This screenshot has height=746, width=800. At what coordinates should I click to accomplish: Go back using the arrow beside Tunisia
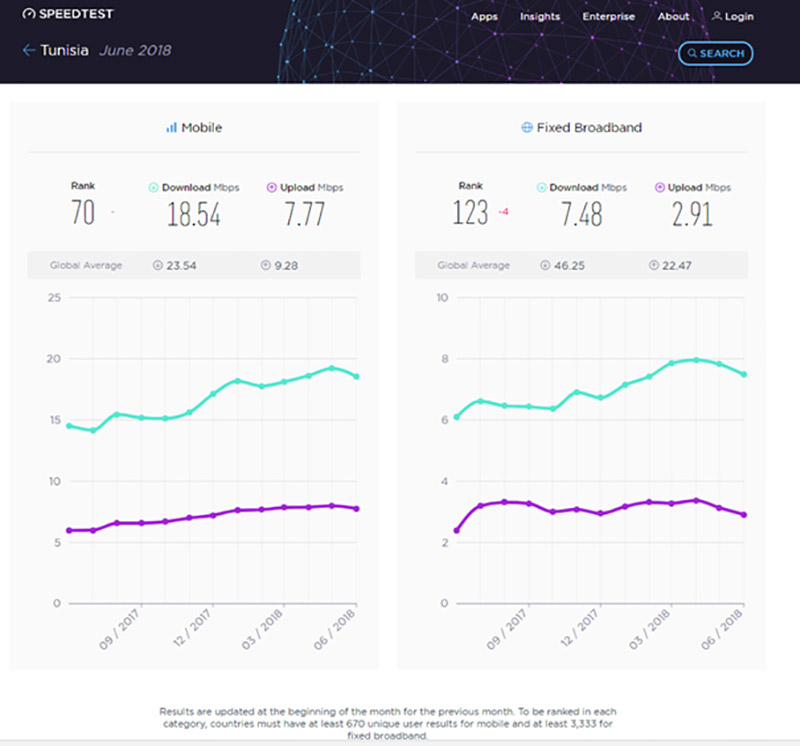tap(29, 50)
